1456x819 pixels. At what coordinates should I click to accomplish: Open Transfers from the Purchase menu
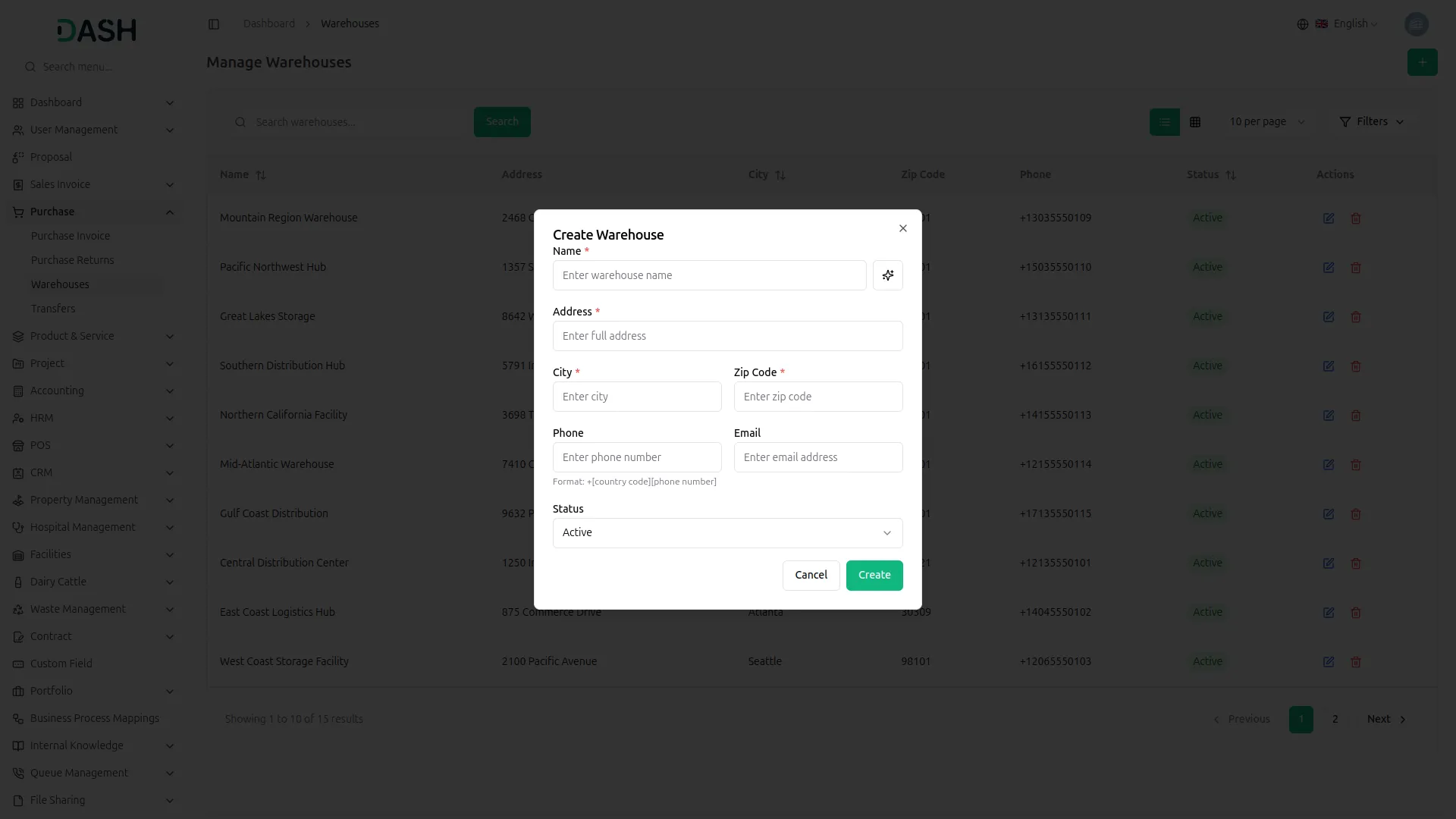(x=53, y=309)
